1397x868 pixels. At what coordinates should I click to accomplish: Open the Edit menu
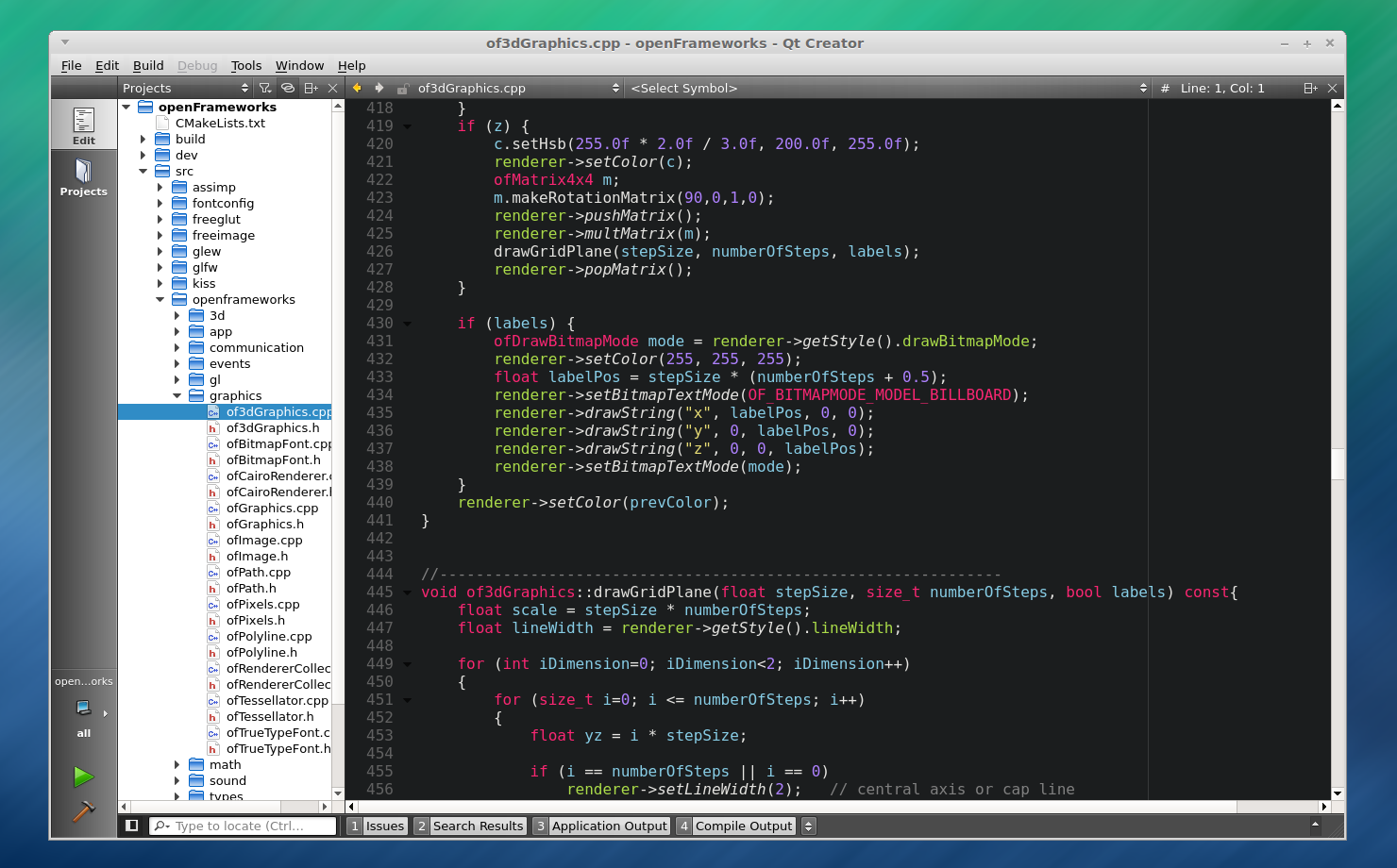[x=107, y=65]
